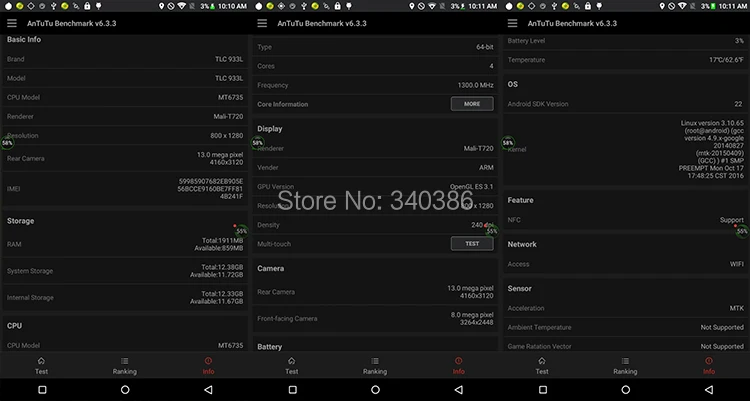750x401 pixels.
Task: Click the TEST button beside Multi-touch
Action: click(472, 244)
